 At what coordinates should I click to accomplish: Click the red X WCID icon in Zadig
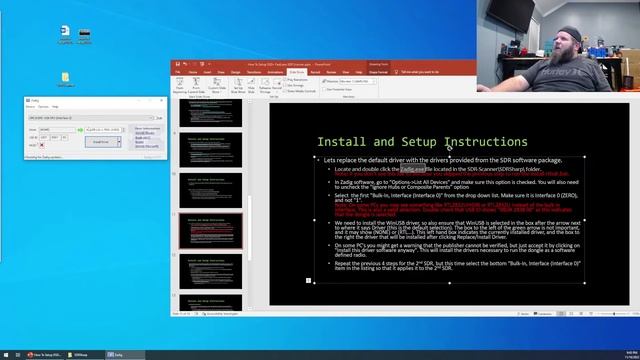point(42,145)
